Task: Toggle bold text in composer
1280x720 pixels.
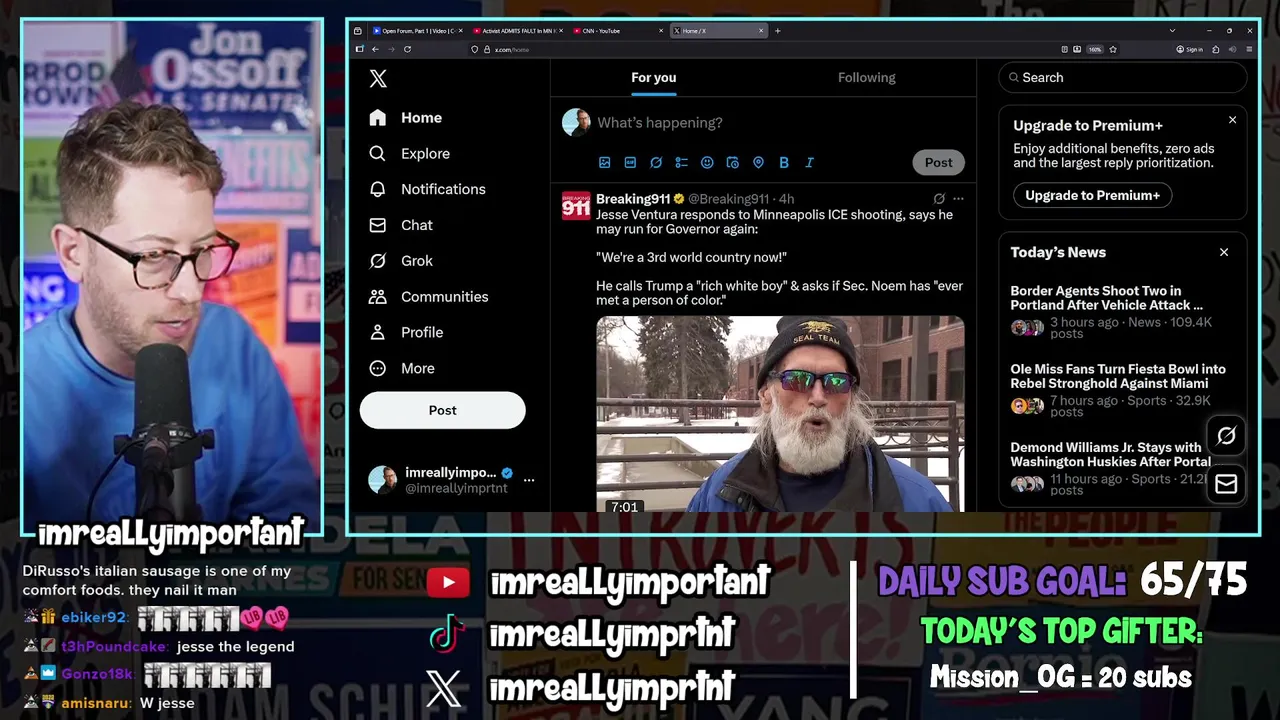Action: (x=784, y=162)
